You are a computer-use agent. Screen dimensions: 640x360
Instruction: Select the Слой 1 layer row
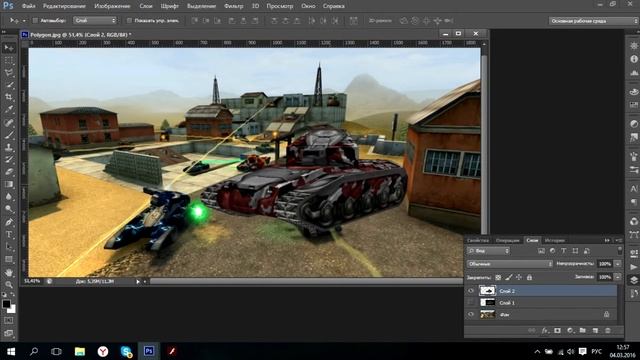point(541,302)
